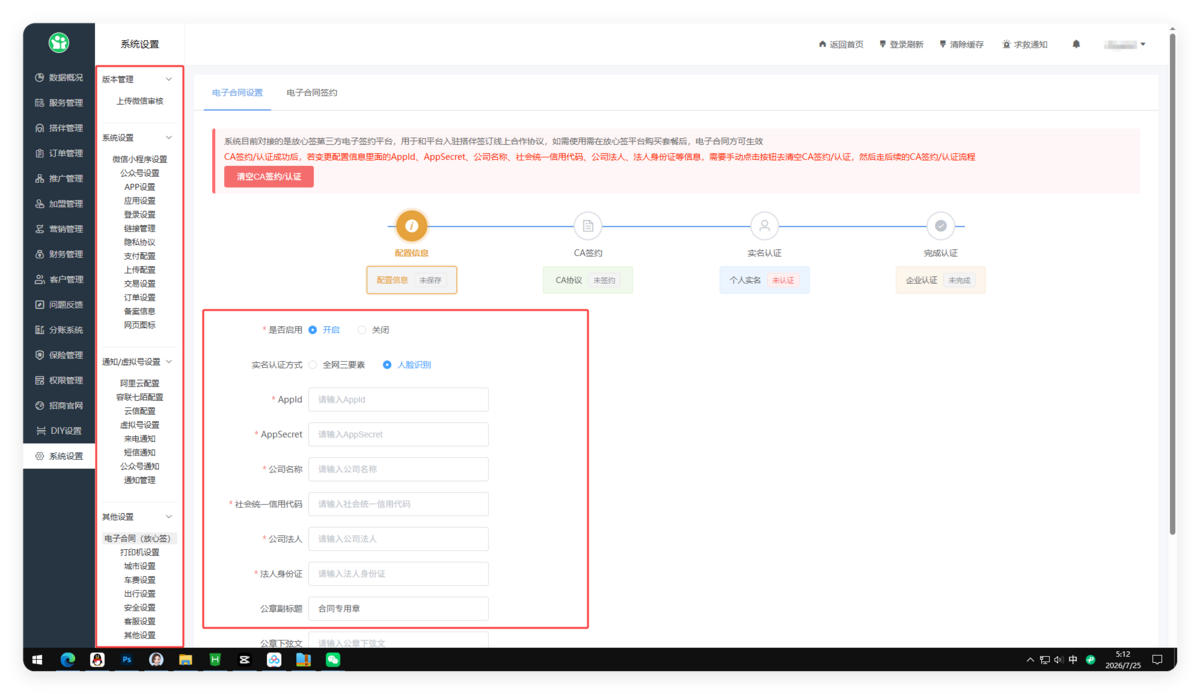Open Photoshop from the taskbar
Image resolution: width=1200 pixels, height=694 pixels.
click(127, 660)
